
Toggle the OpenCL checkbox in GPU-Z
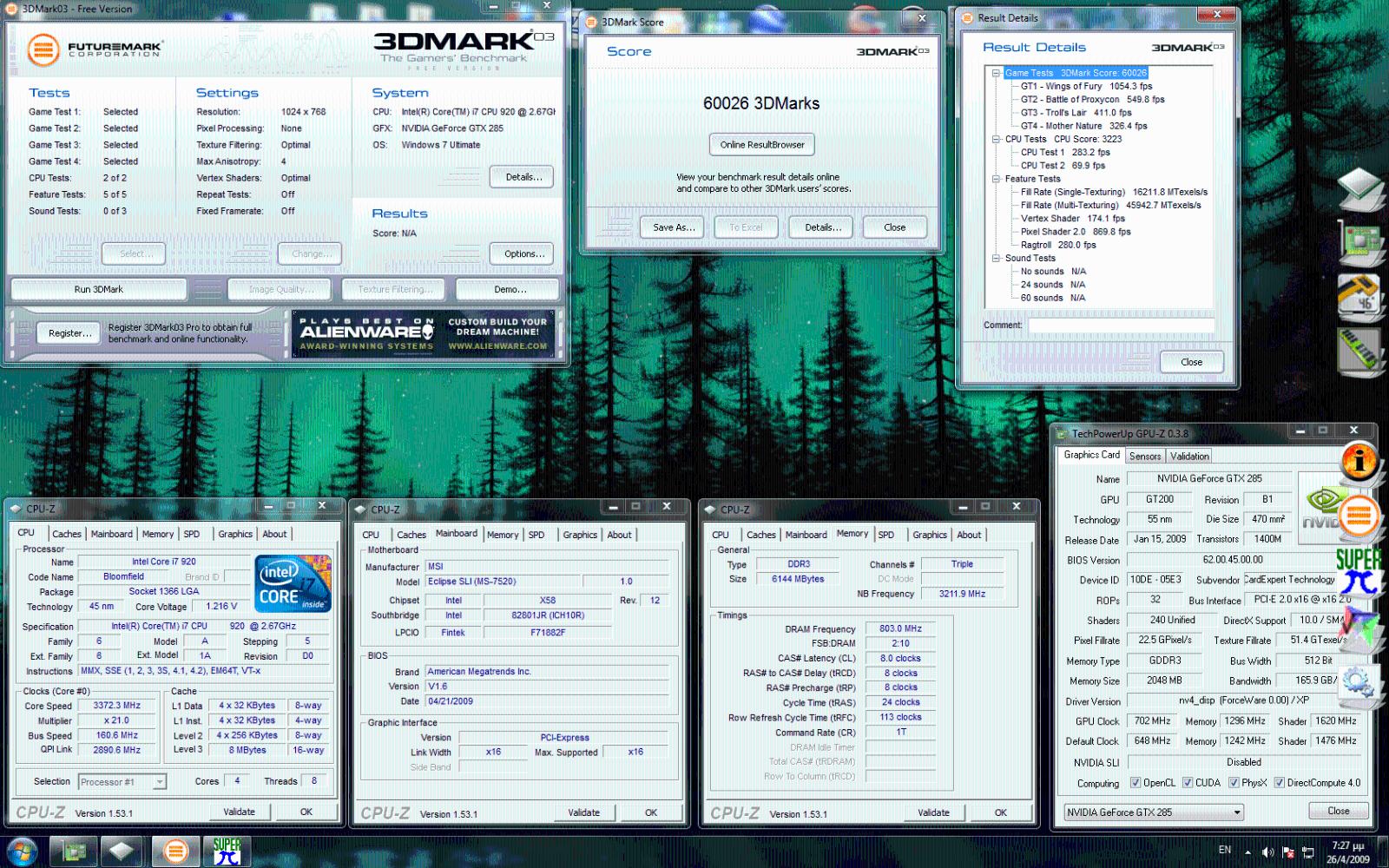1135,783
